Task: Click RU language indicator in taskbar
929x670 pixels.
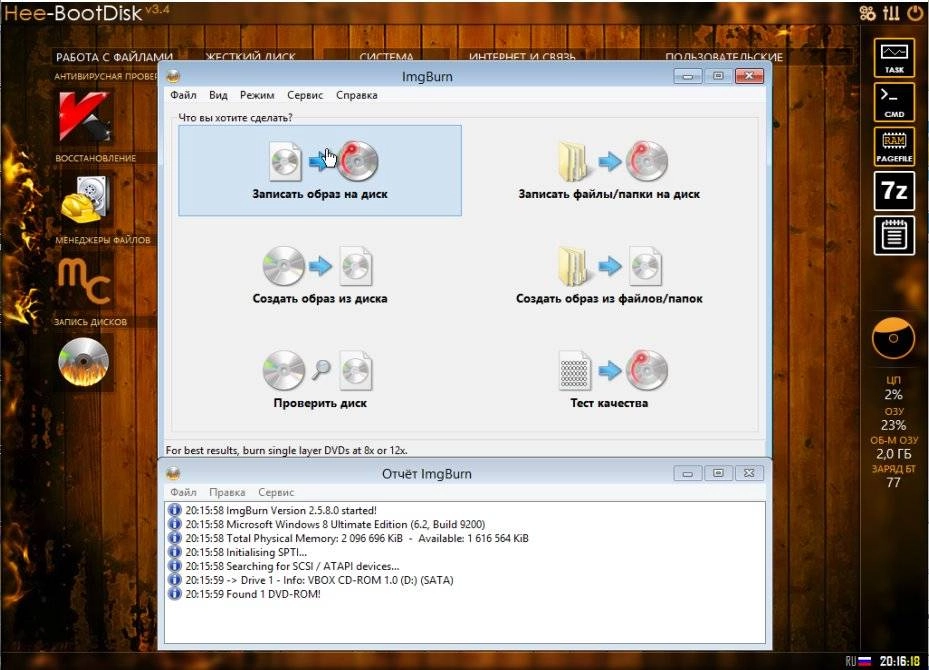Action: click(857, 661)
